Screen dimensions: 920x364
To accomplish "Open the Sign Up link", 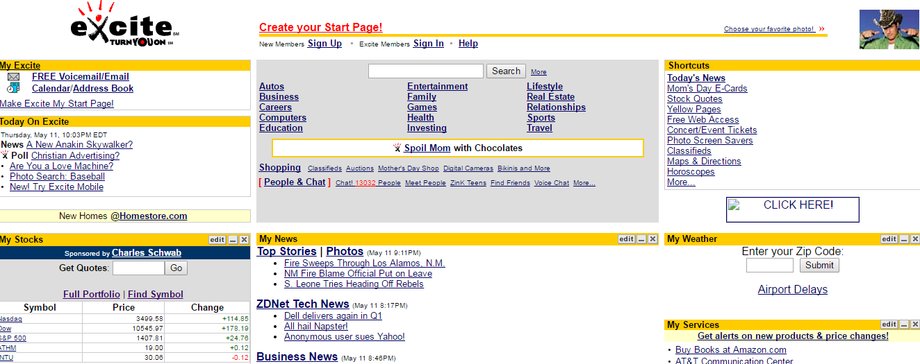I will click(324, 43).
